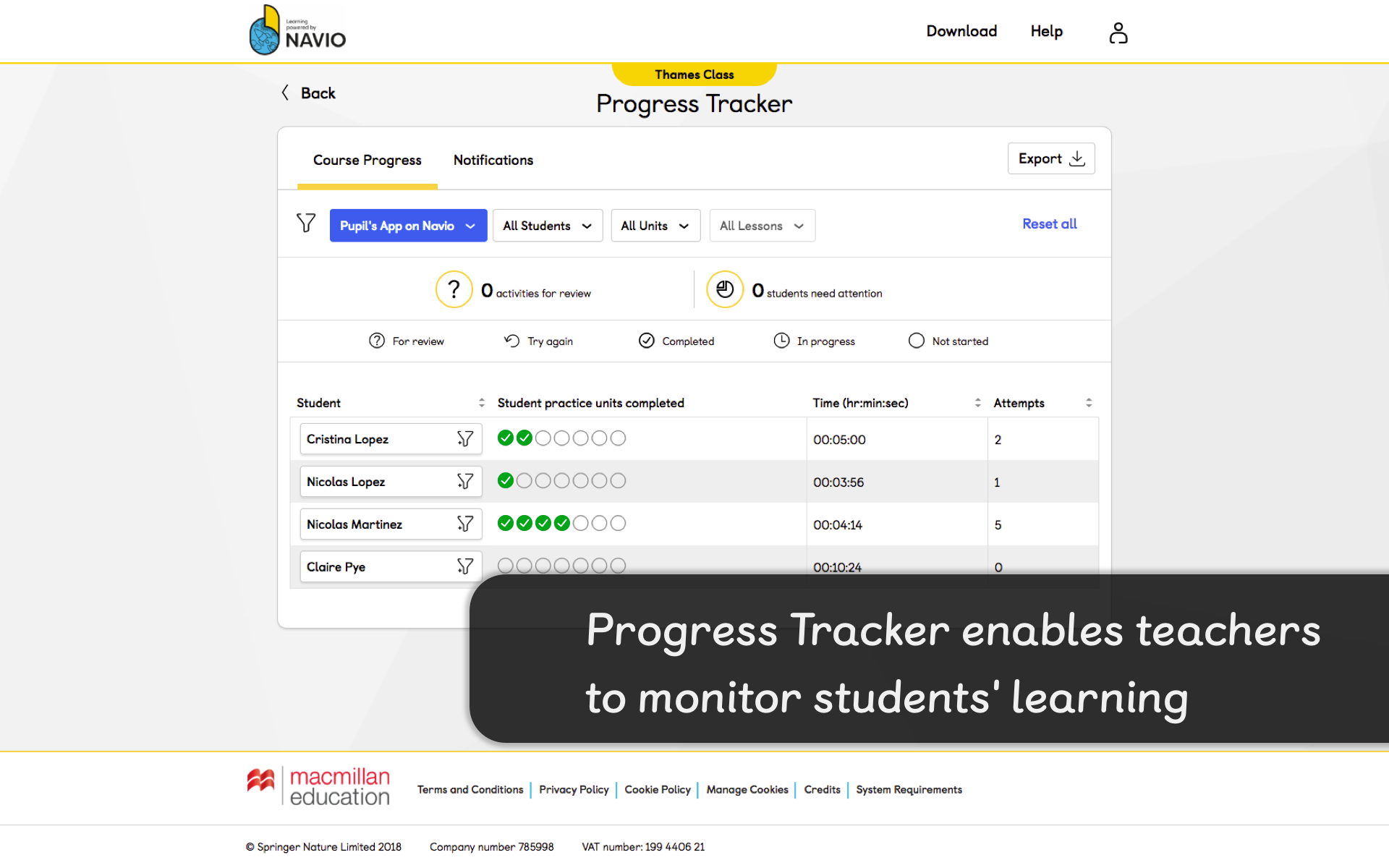1389x868 pixels.
Task: Click the In progress clock icon
Action: point(781,341)
